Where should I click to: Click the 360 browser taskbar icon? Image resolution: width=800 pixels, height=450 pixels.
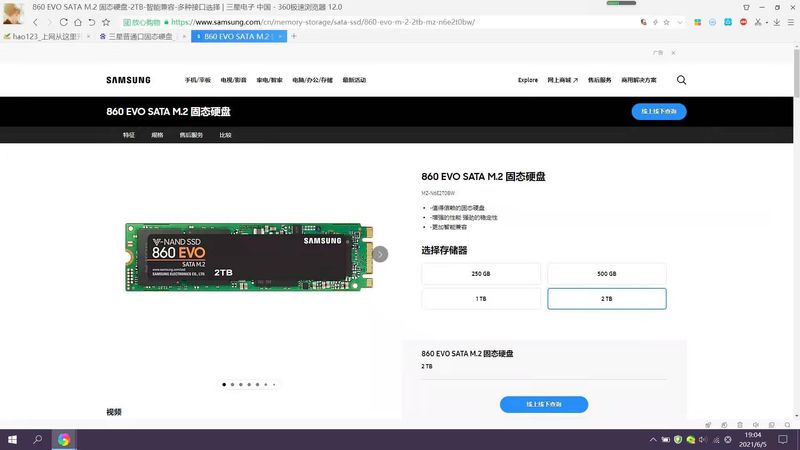tap(64, 439)
